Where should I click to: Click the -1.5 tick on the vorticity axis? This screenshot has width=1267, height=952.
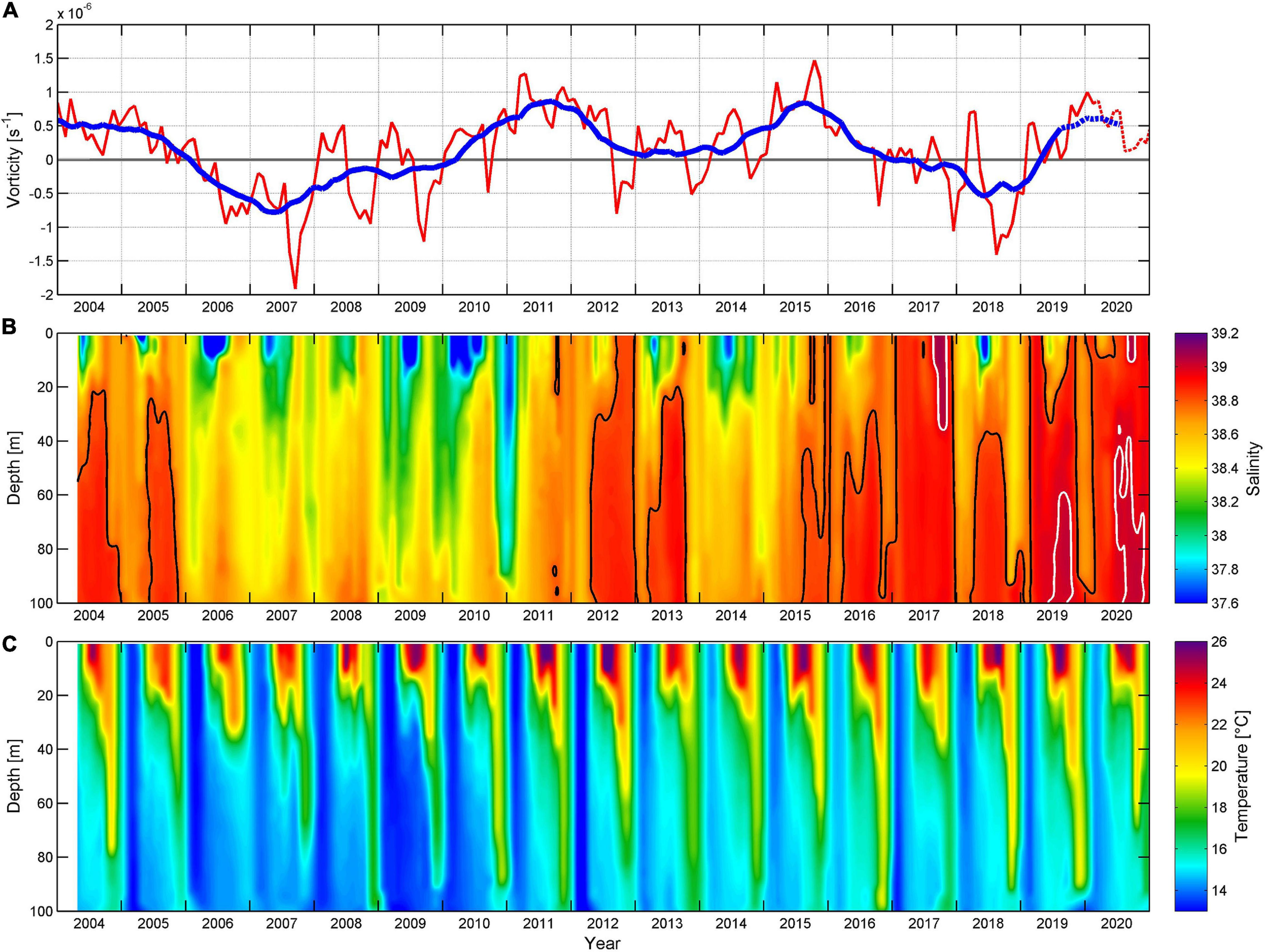pyautogui.click(x=41, y=261)
